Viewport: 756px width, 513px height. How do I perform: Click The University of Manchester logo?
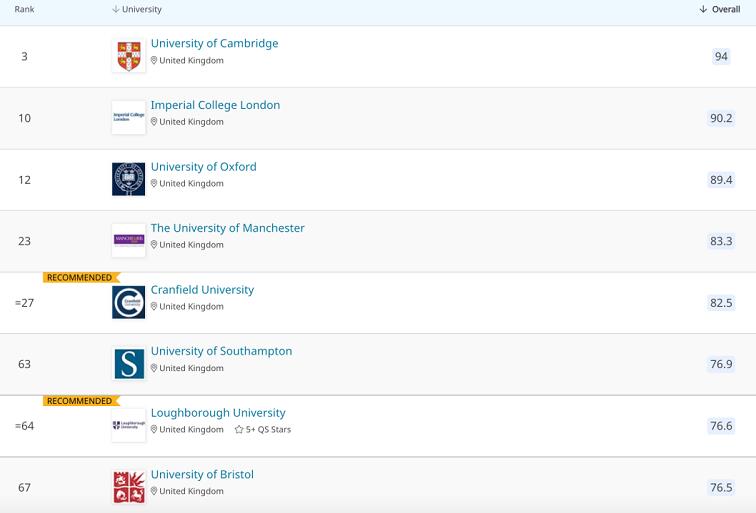pyautogui.click(x=128, y=240)
